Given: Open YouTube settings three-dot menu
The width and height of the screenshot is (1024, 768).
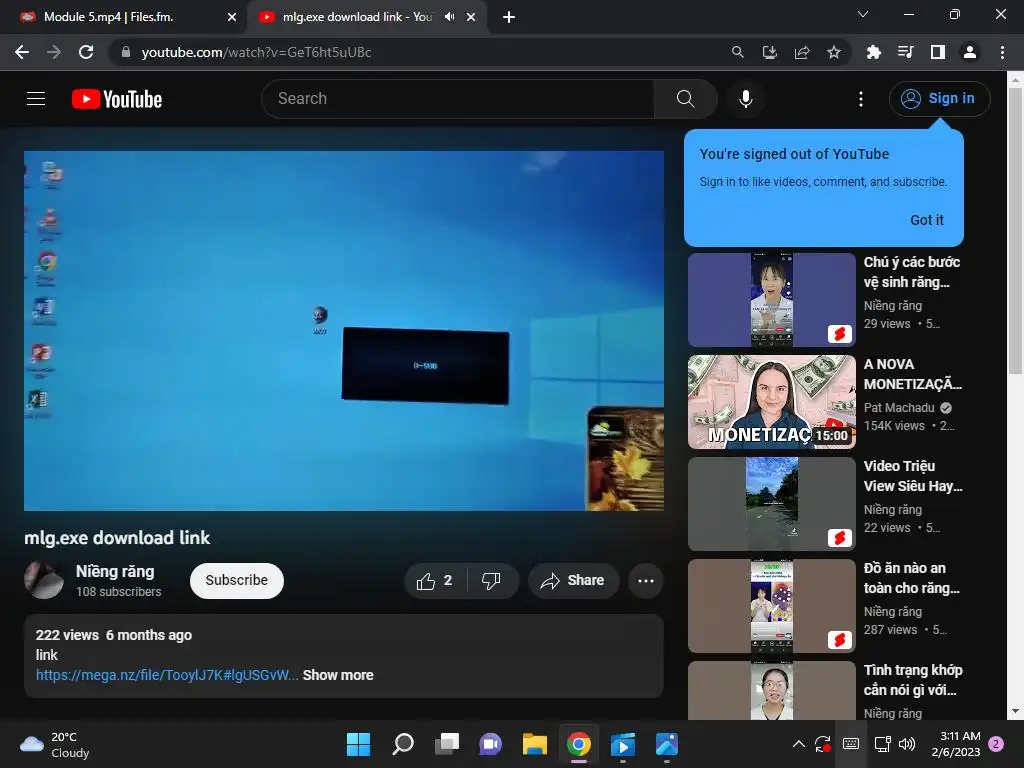Looking at the screenshot, I should tap(861, 99).
